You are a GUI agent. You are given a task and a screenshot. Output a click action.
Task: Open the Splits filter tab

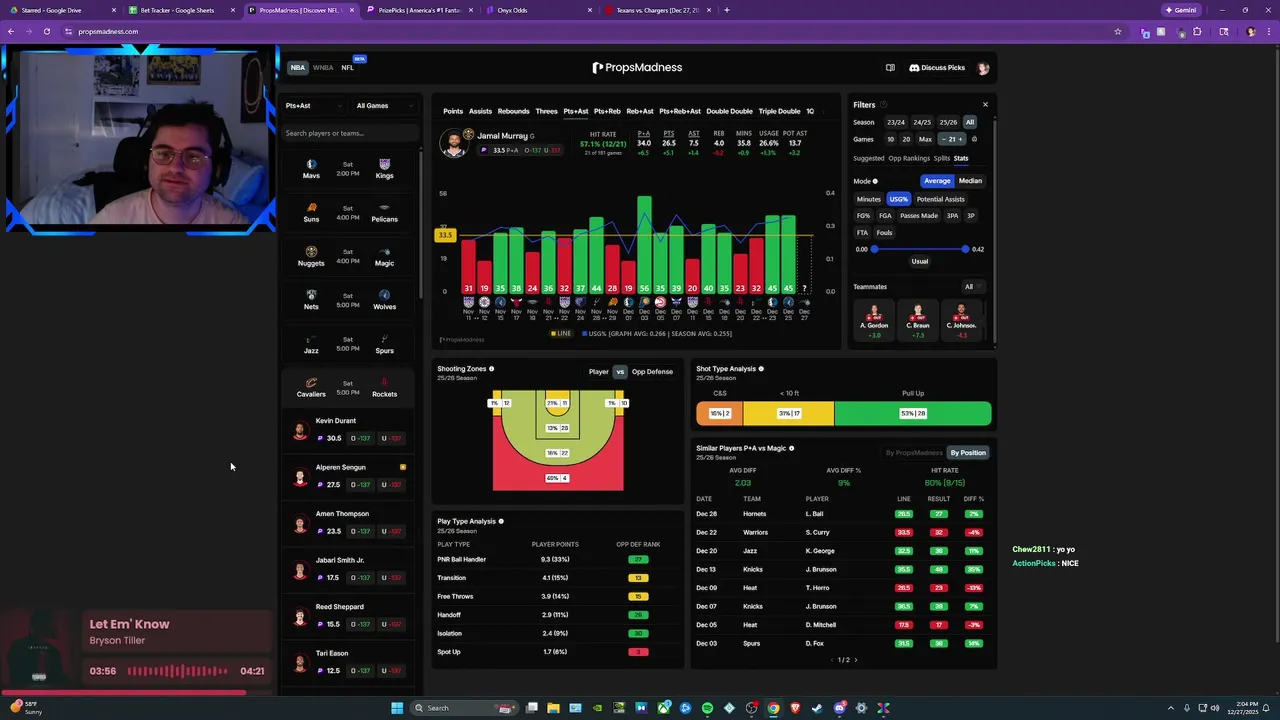pyautogui.click(x=941, y=158)
